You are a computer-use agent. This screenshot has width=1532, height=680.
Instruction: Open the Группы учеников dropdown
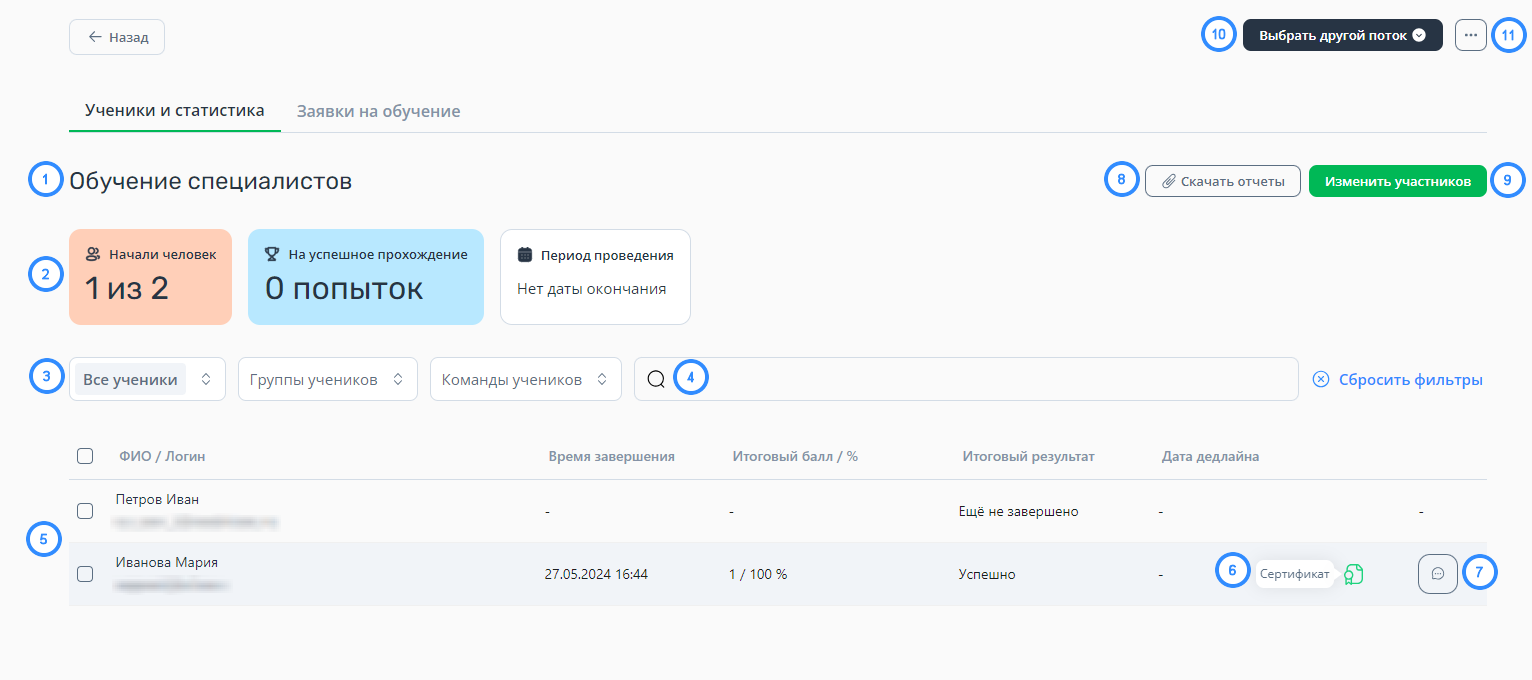click(x=327, y=380)
